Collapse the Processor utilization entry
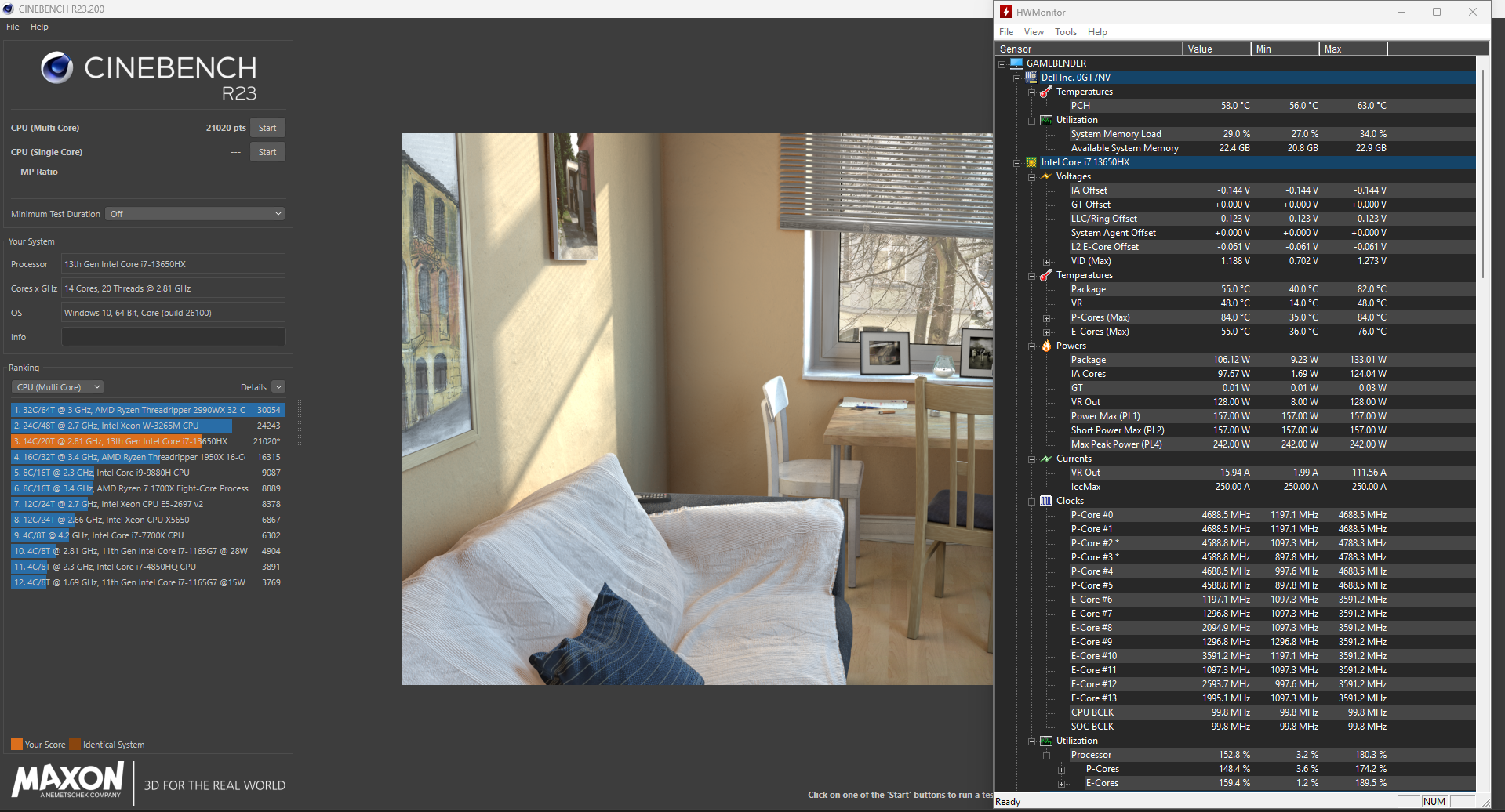The width and height of the screenshot is (1505, 812). tap(1047, 756)
